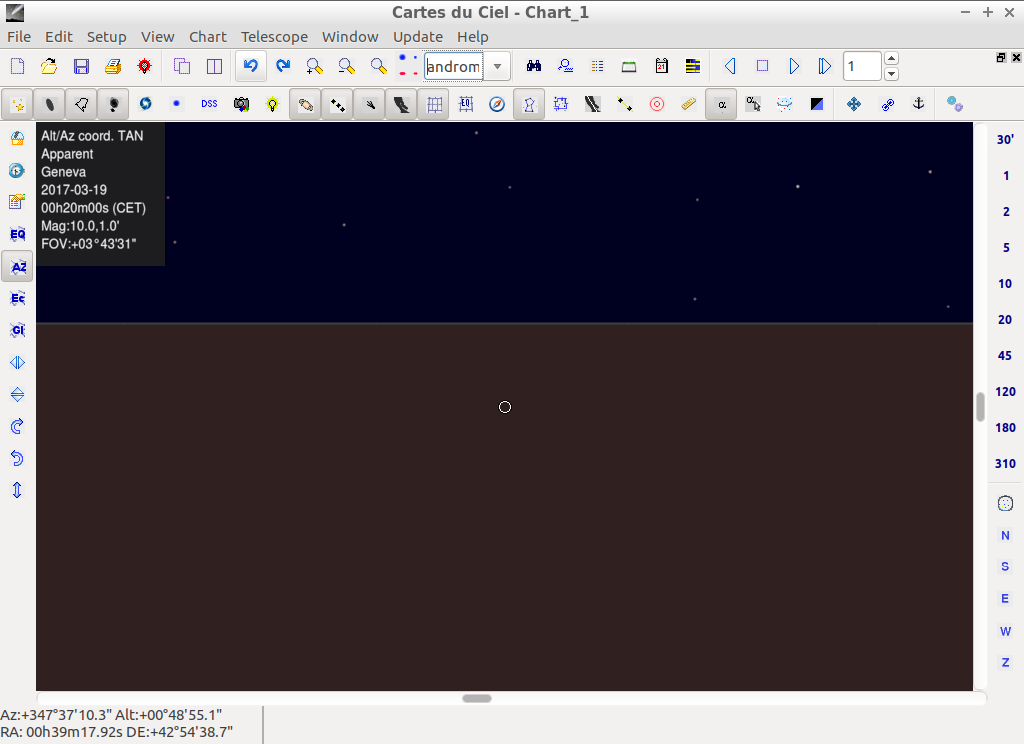Click the blue chain-link icon
This screenshot has width=1024, height=744.
[887, 104]
